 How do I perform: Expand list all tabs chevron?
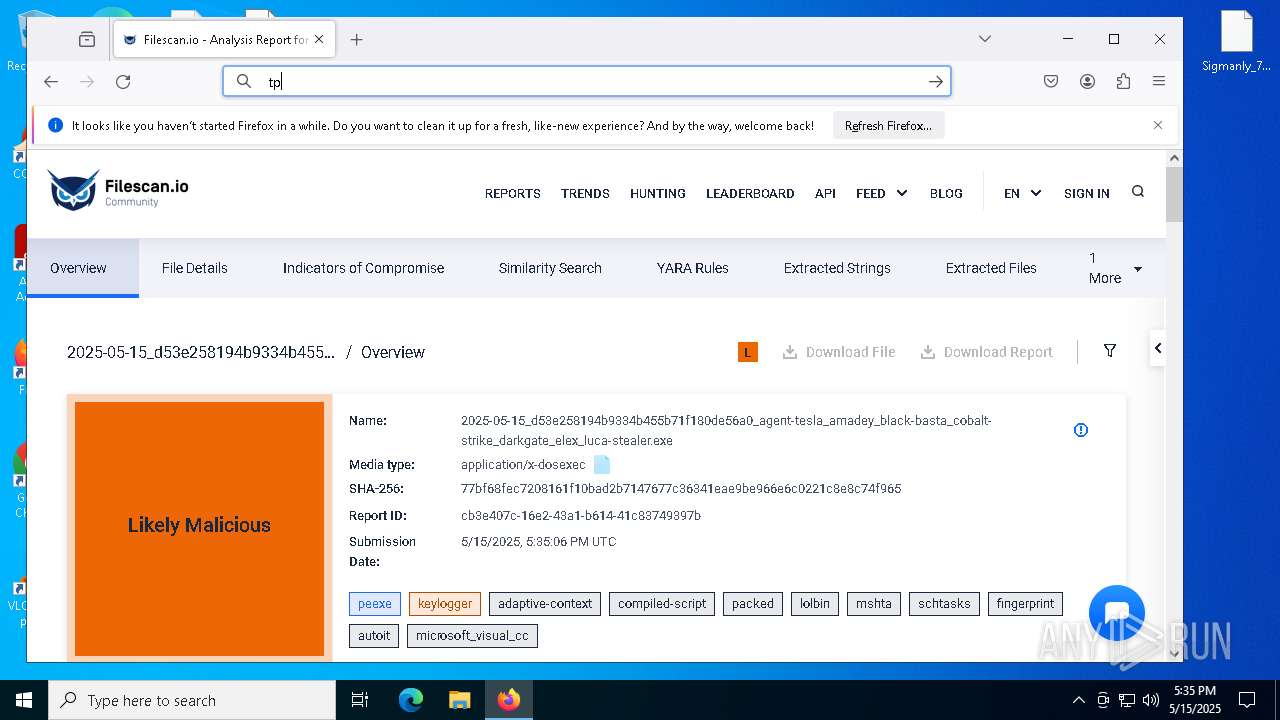[x=985, y=39]
